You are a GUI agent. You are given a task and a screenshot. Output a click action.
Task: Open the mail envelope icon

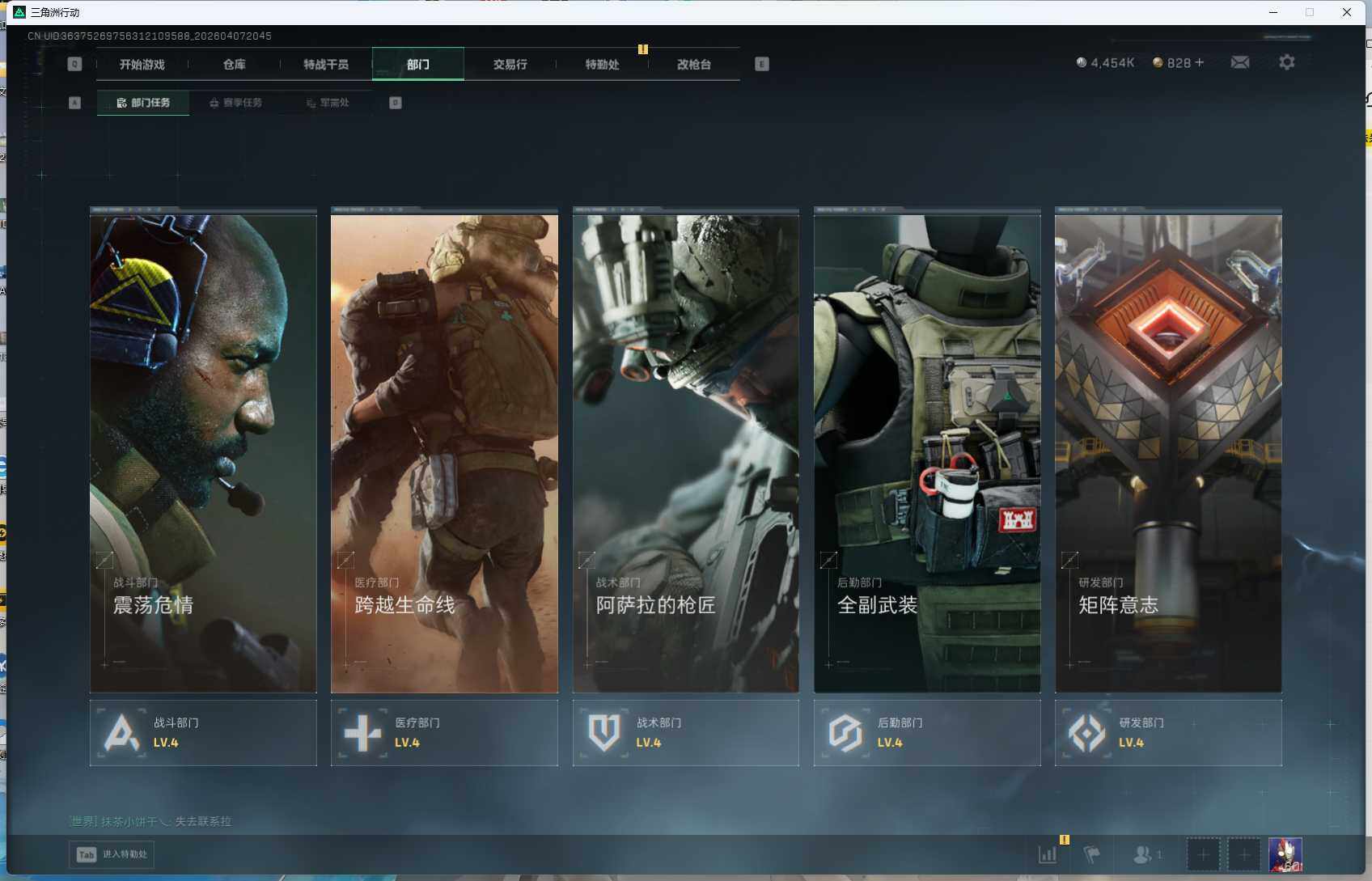pos(1239,62)
